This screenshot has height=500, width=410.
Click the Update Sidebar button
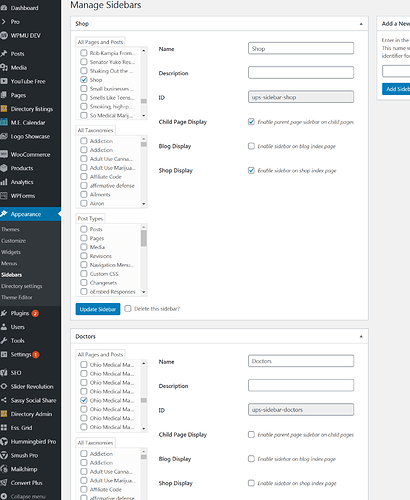[98, 309]
